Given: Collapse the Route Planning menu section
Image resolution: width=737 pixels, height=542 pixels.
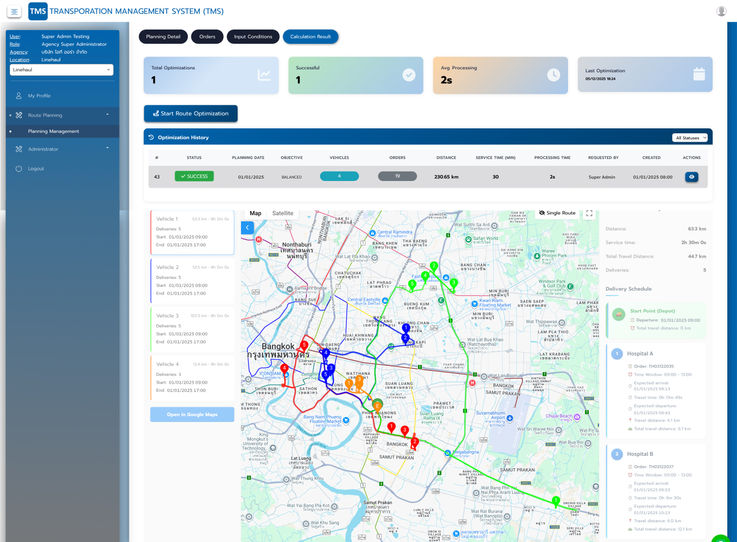Looking at the screenshot, I should pos(62,115).
